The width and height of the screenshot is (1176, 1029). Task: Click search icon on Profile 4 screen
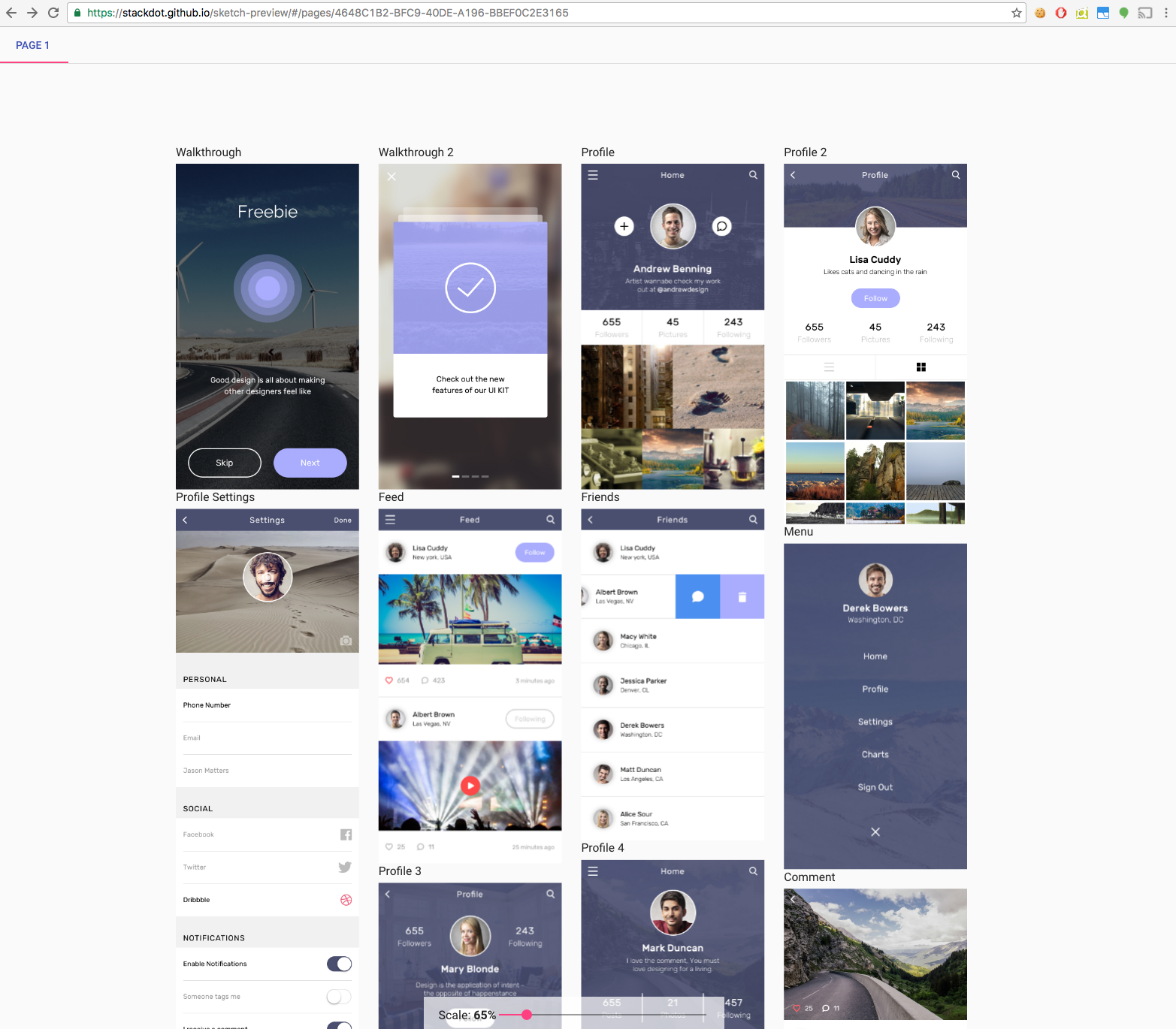[x=753, y=871]
